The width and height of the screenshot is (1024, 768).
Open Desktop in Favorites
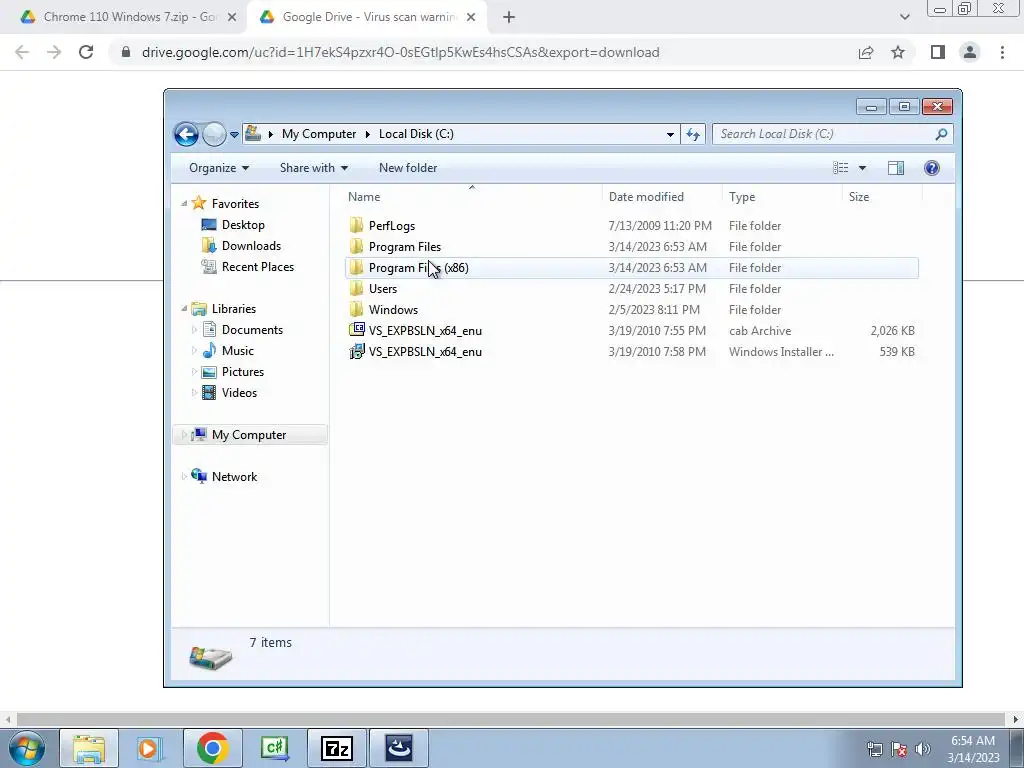(x=243, y=225)
